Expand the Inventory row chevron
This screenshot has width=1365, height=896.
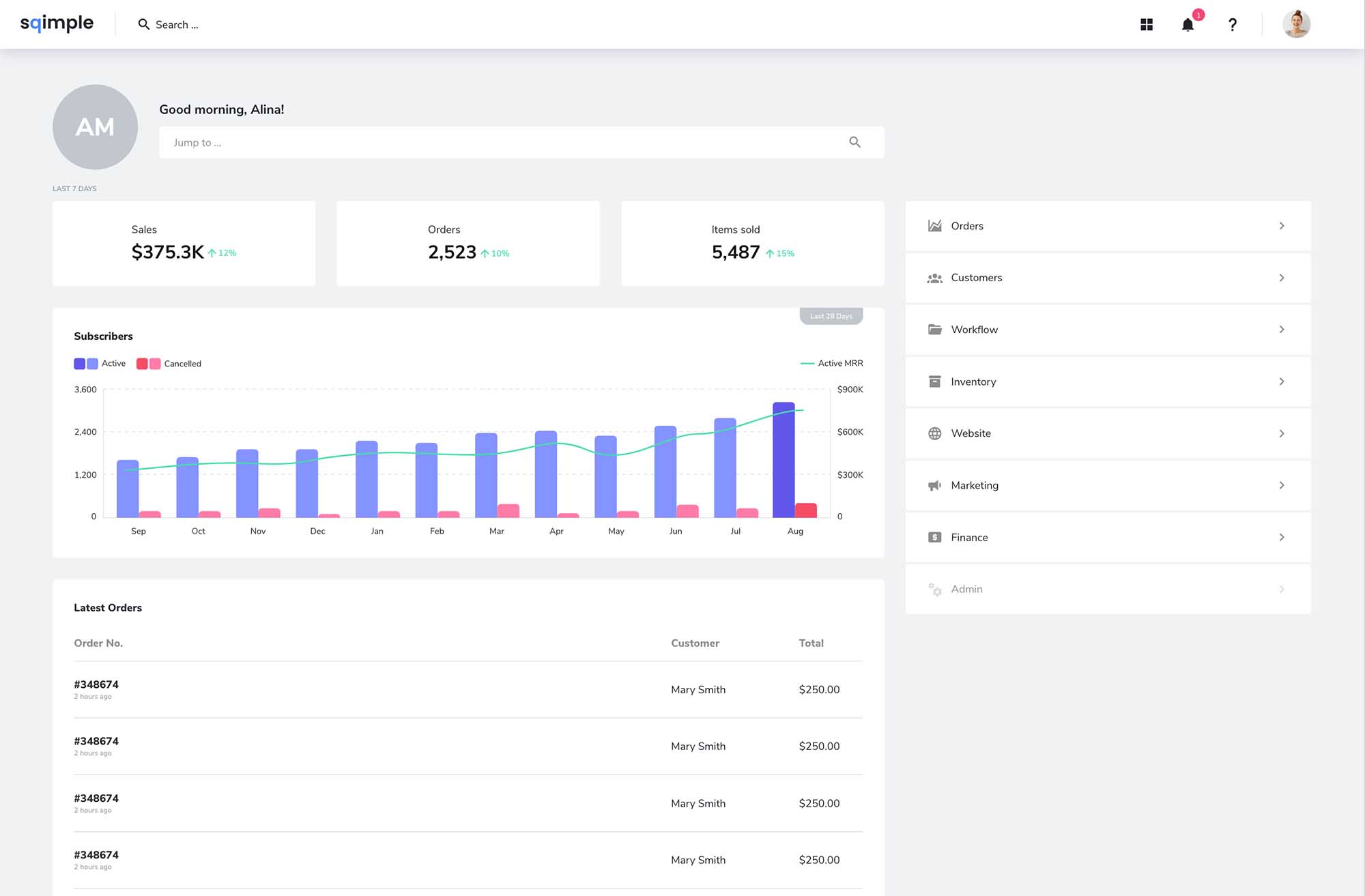(1281, 381)
